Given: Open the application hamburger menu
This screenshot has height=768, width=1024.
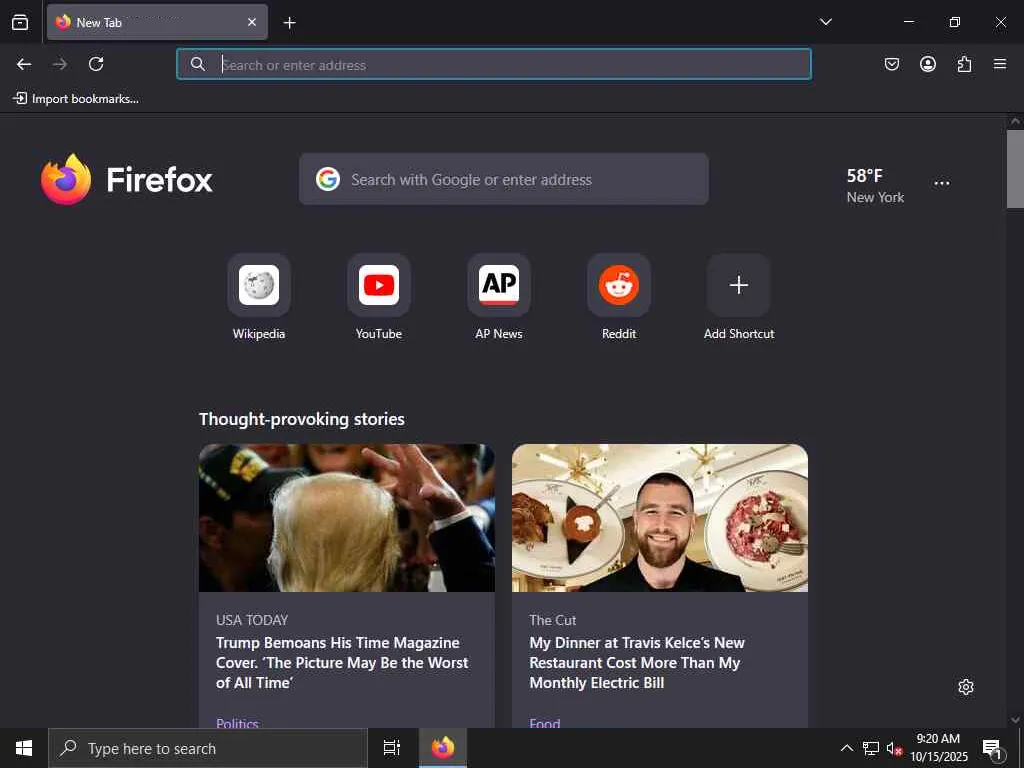Looking at the screenshot, I should coord(1000,64).
